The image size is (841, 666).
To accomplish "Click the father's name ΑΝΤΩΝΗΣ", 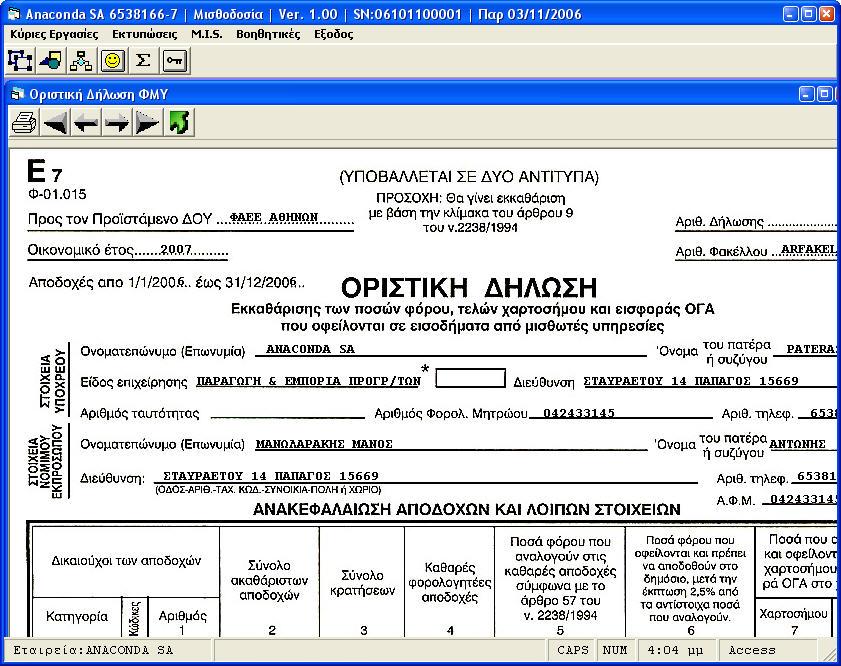I will click(797, 444).
